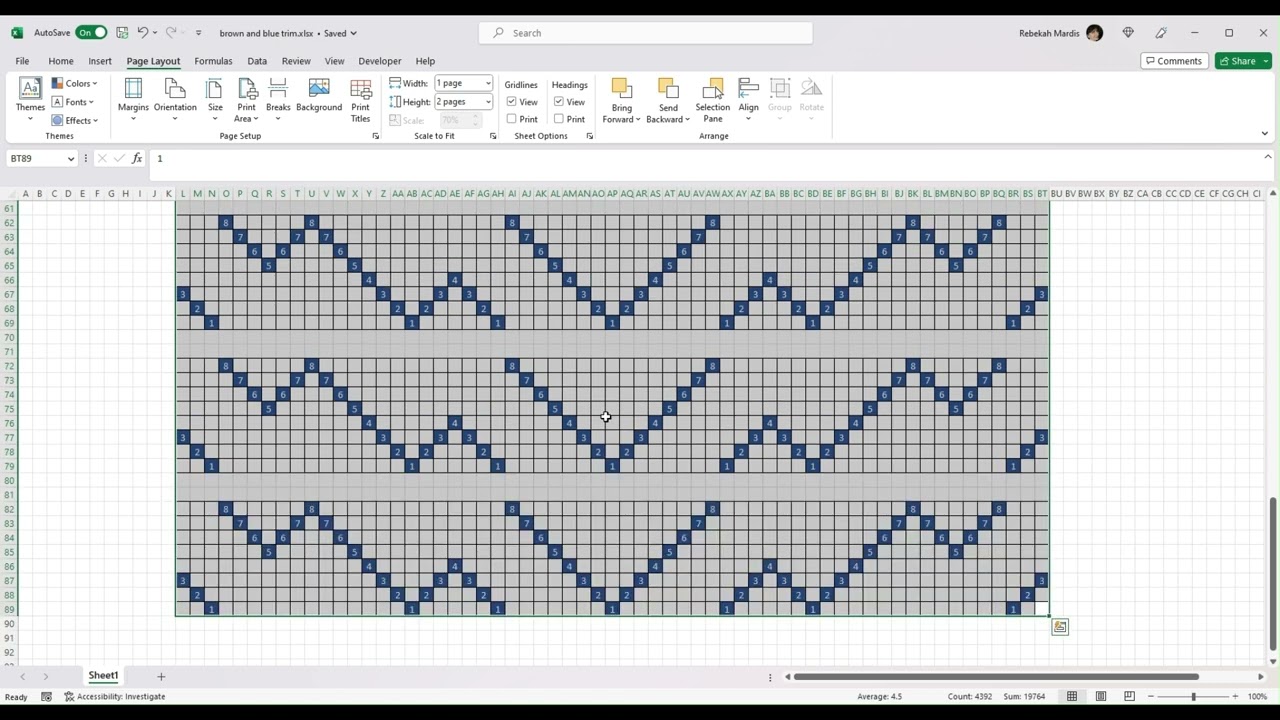Open the page Breaks menu
The image size is (1280, 720).
coord(278,100)
